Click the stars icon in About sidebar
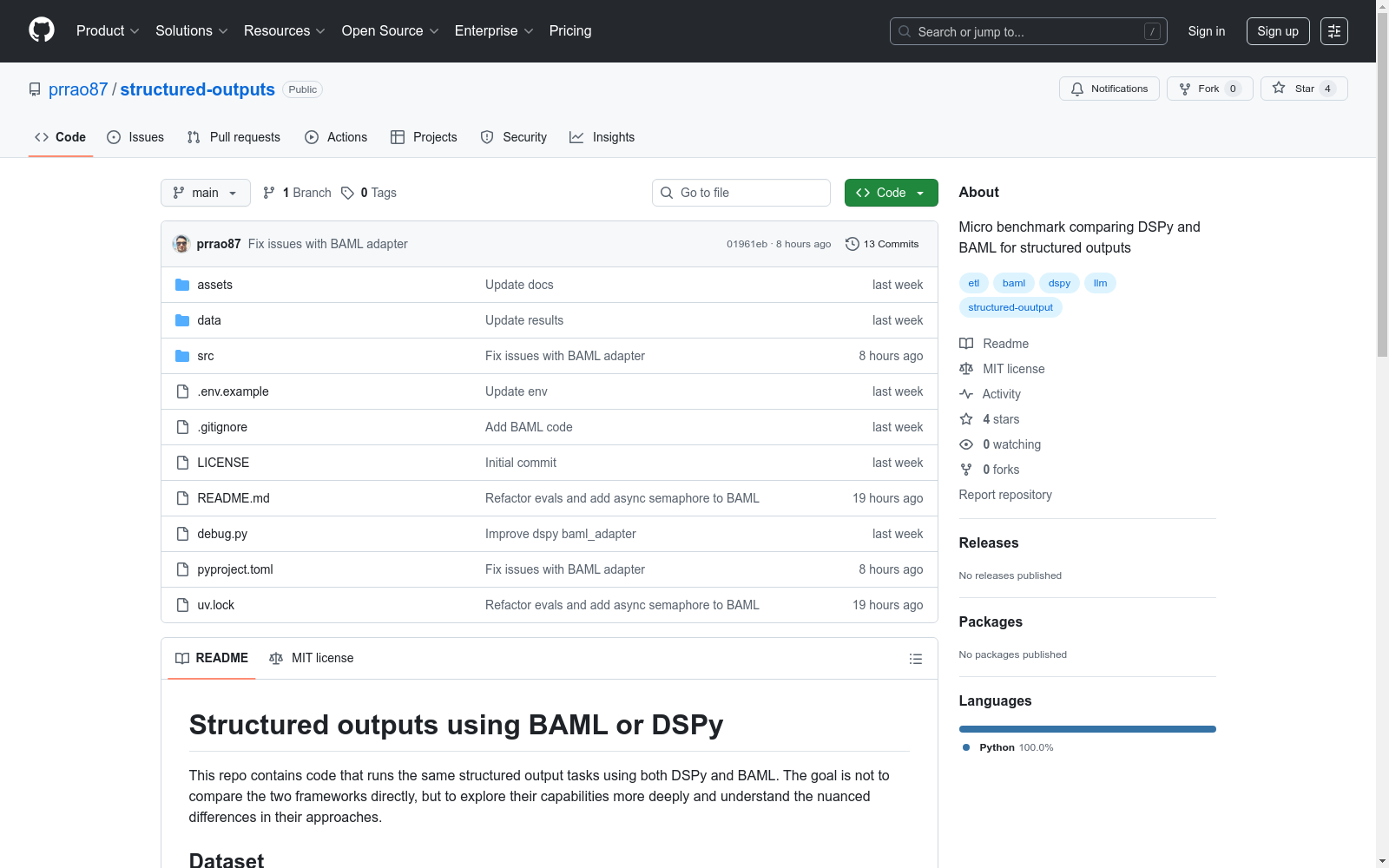Image resolution: width=1389 pixels, height=868 pixels. coord(966,419)
